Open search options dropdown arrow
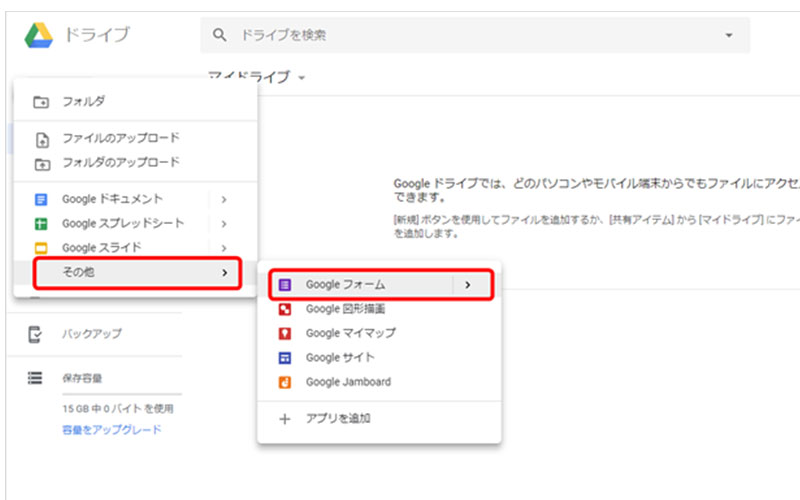The image size is (800, 500). point(729,35)
